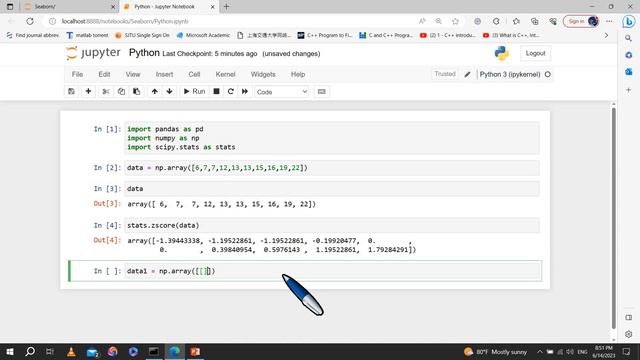Move selected cell down arrow
Viewport: 640px width, 360px height.
169,91
